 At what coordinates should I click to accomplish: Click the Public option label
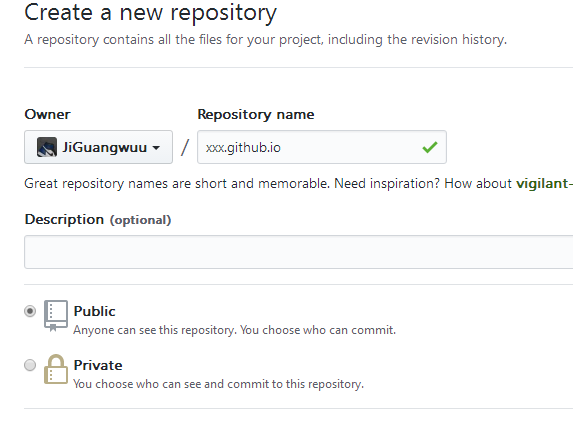click(94, 311)
